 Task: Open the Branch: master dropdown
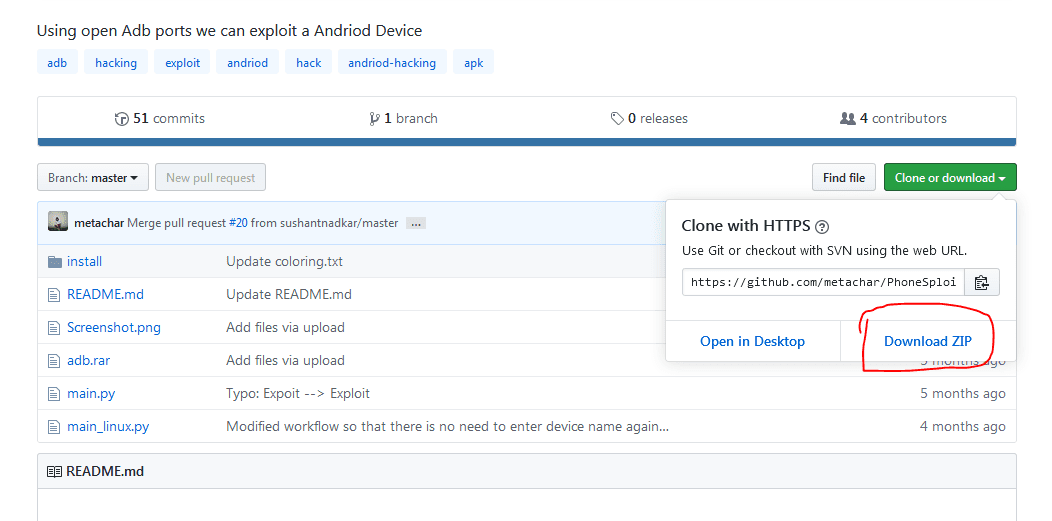pos(93,178)
